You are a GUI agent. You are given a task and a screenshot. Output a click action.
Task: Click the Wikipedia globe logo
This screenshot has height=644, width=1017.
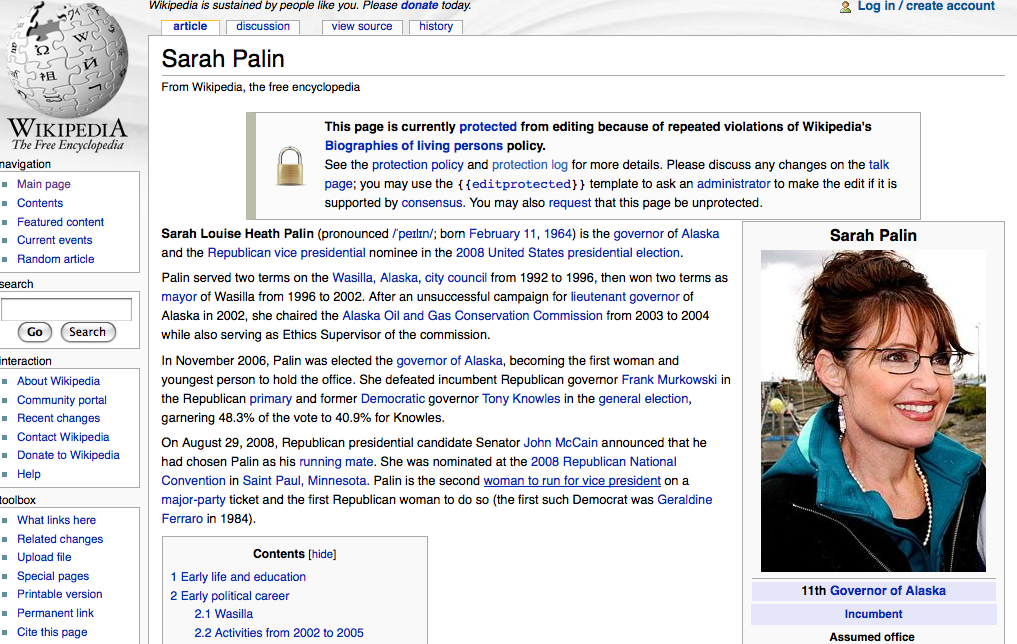pos(67,60)
